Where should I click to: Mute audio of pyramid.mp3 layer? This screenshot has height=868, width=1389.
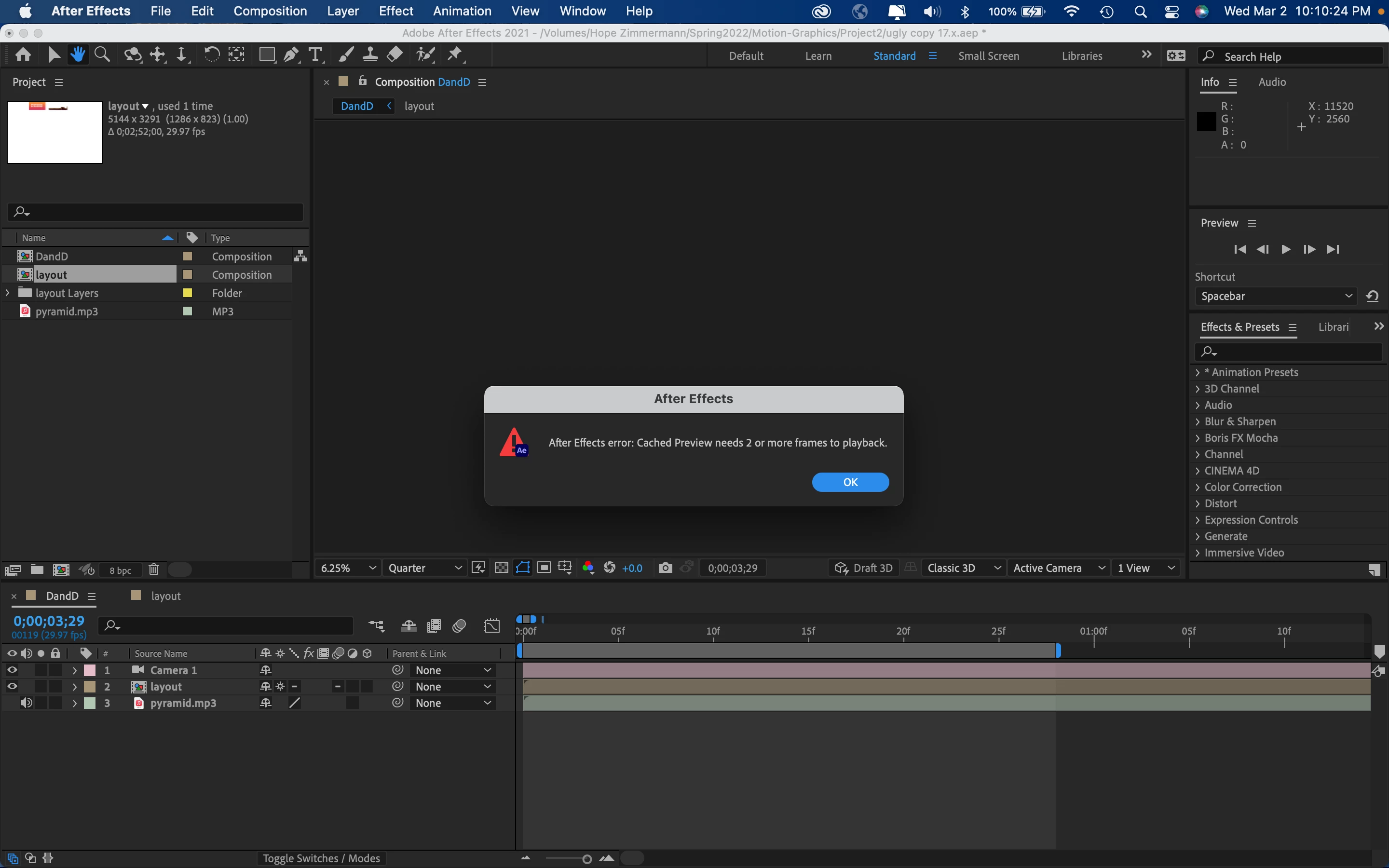click(27, 703)
